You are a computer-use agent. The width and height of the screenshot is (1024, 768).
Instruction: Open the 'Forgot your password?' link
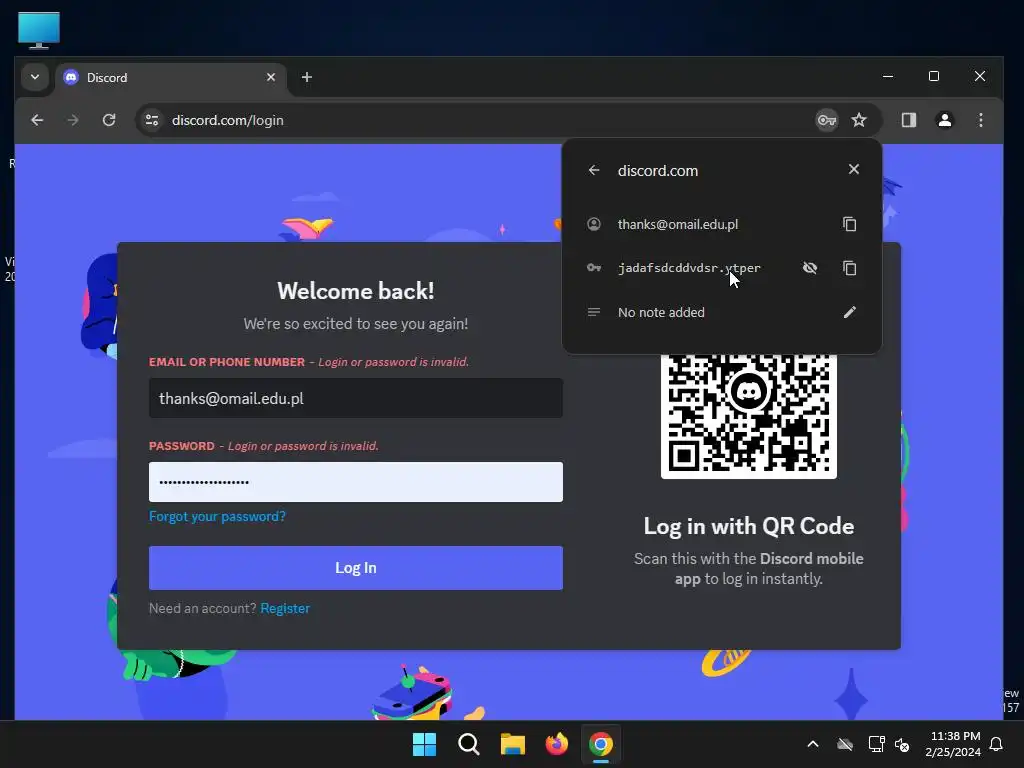point(217,517)
